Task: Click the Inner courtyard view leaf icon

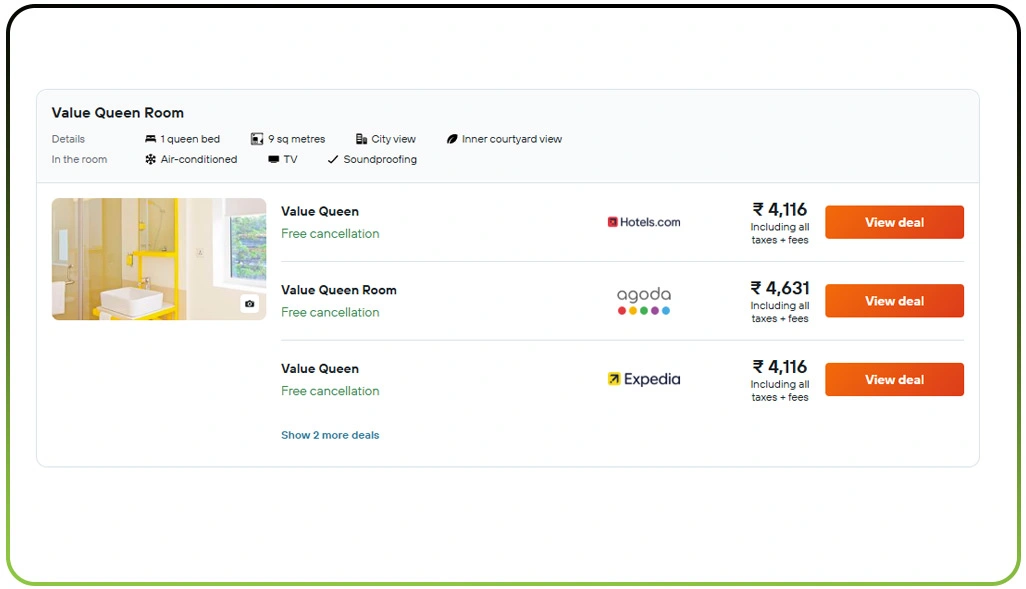Action: click(452, 139)
